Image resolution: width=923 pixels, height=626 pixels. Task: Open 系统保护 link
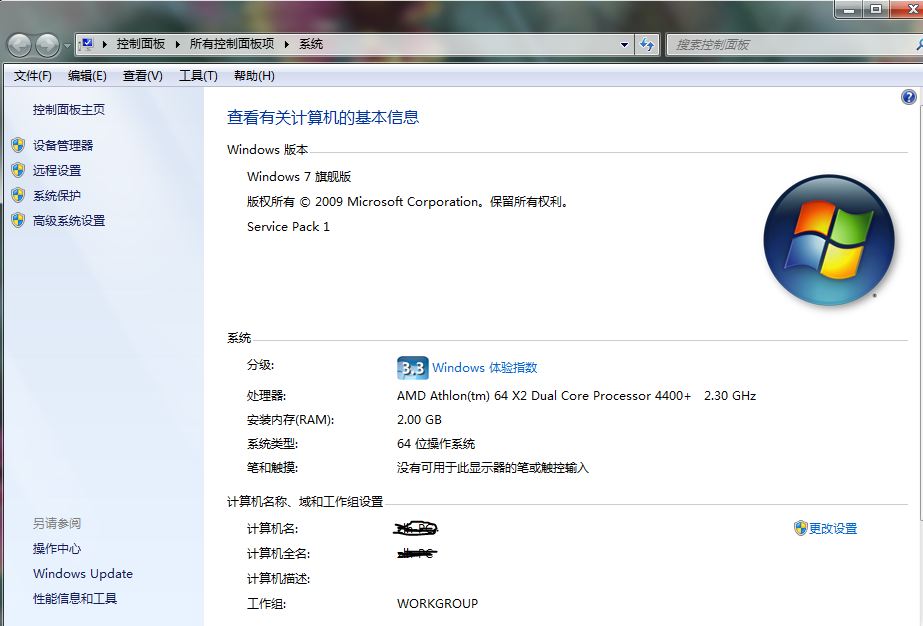click(x=57, y=196)
